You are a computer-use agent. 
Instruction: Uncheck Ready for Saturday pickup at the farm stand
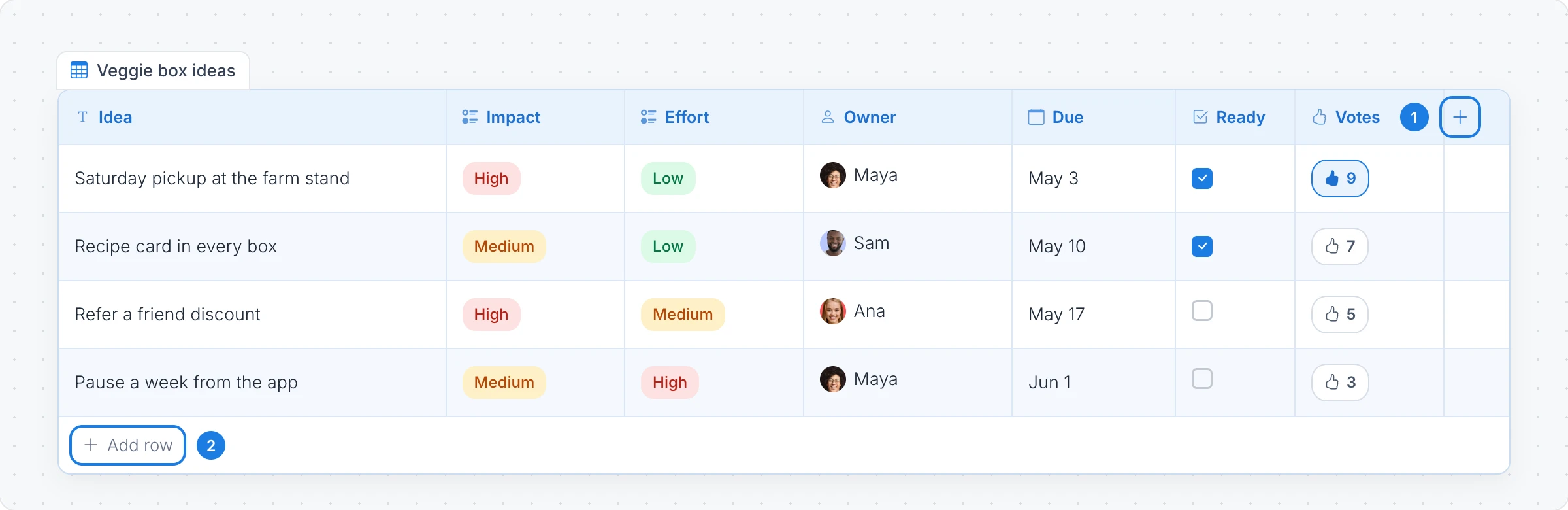click(1202, 178)
